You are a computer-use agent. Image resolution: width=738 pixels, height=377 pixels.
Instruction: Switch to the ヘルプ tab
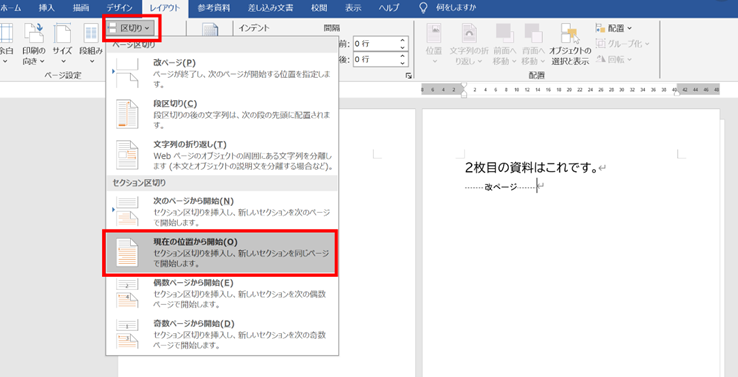(x=389, y=8)
